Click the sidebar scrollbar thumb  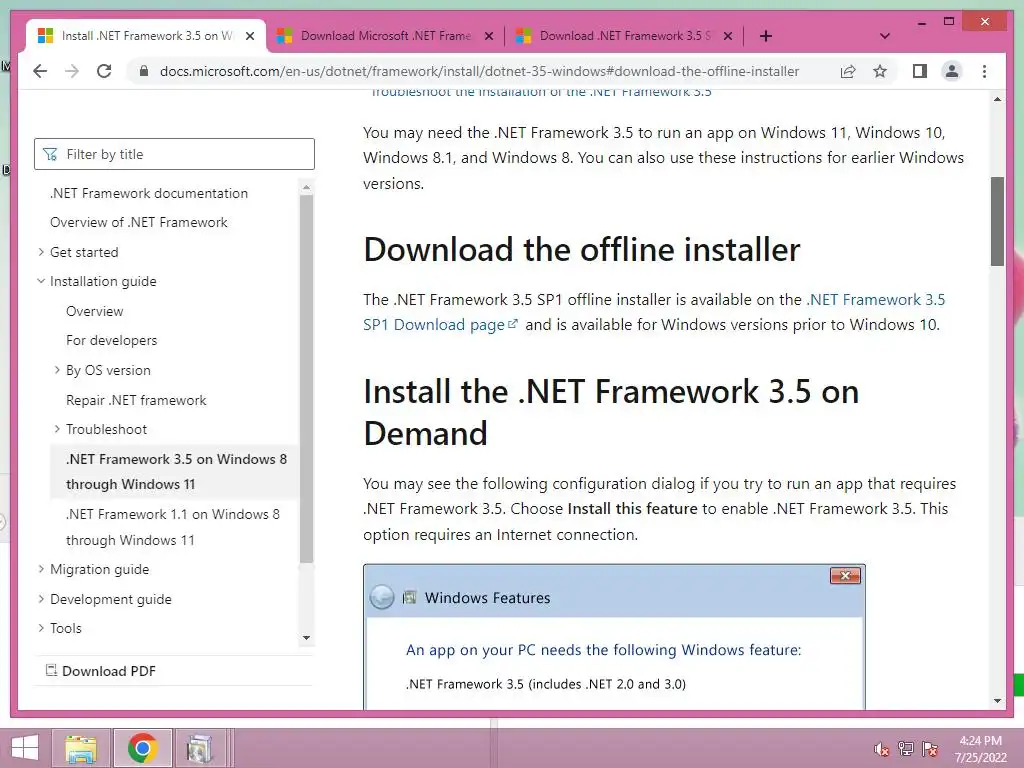click(x=306, y=379)
